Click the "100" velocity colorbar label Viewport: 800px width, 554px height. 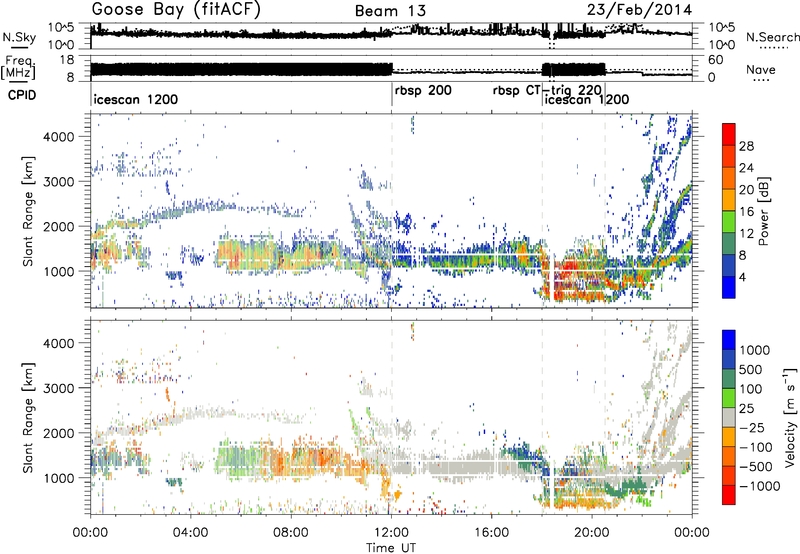(x=751, y=389)
